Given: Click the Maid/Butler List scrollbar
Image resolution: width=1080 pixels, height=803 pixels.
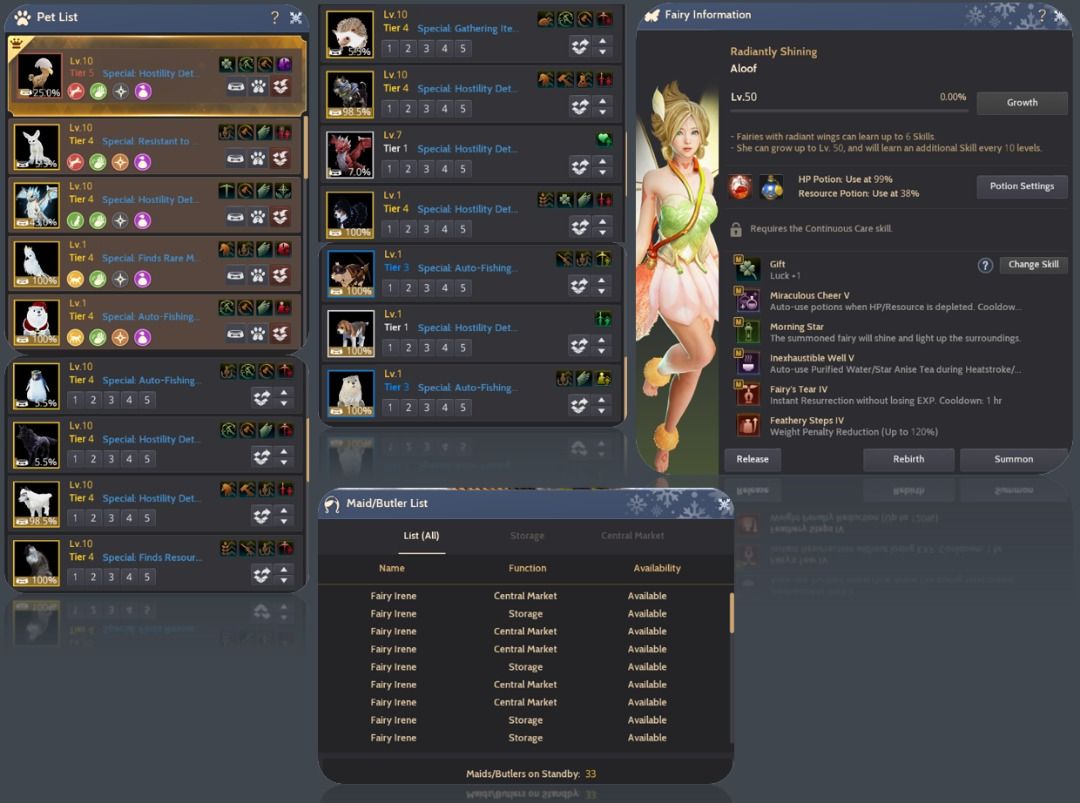Looking at the screenshot, I should 731,613.
